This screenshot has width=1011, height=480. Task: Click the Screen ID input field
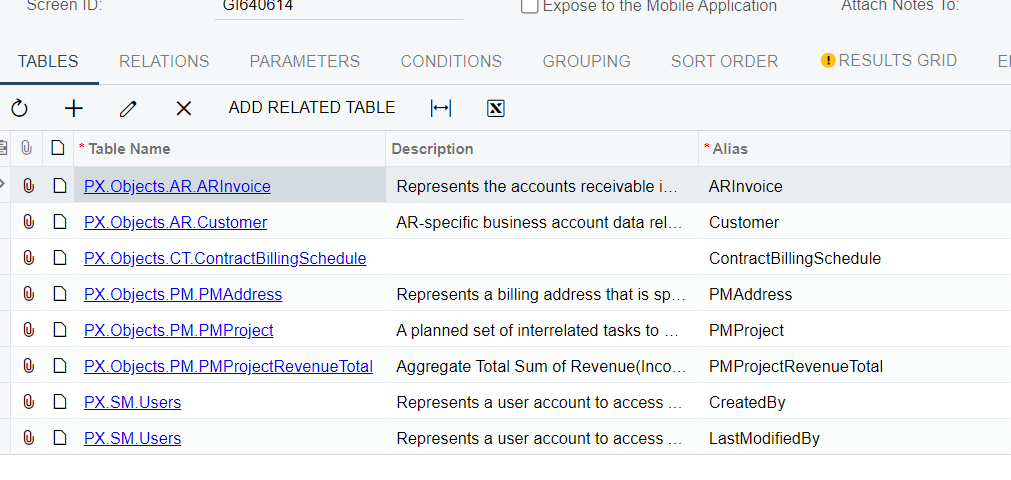[x=338, y=7]
